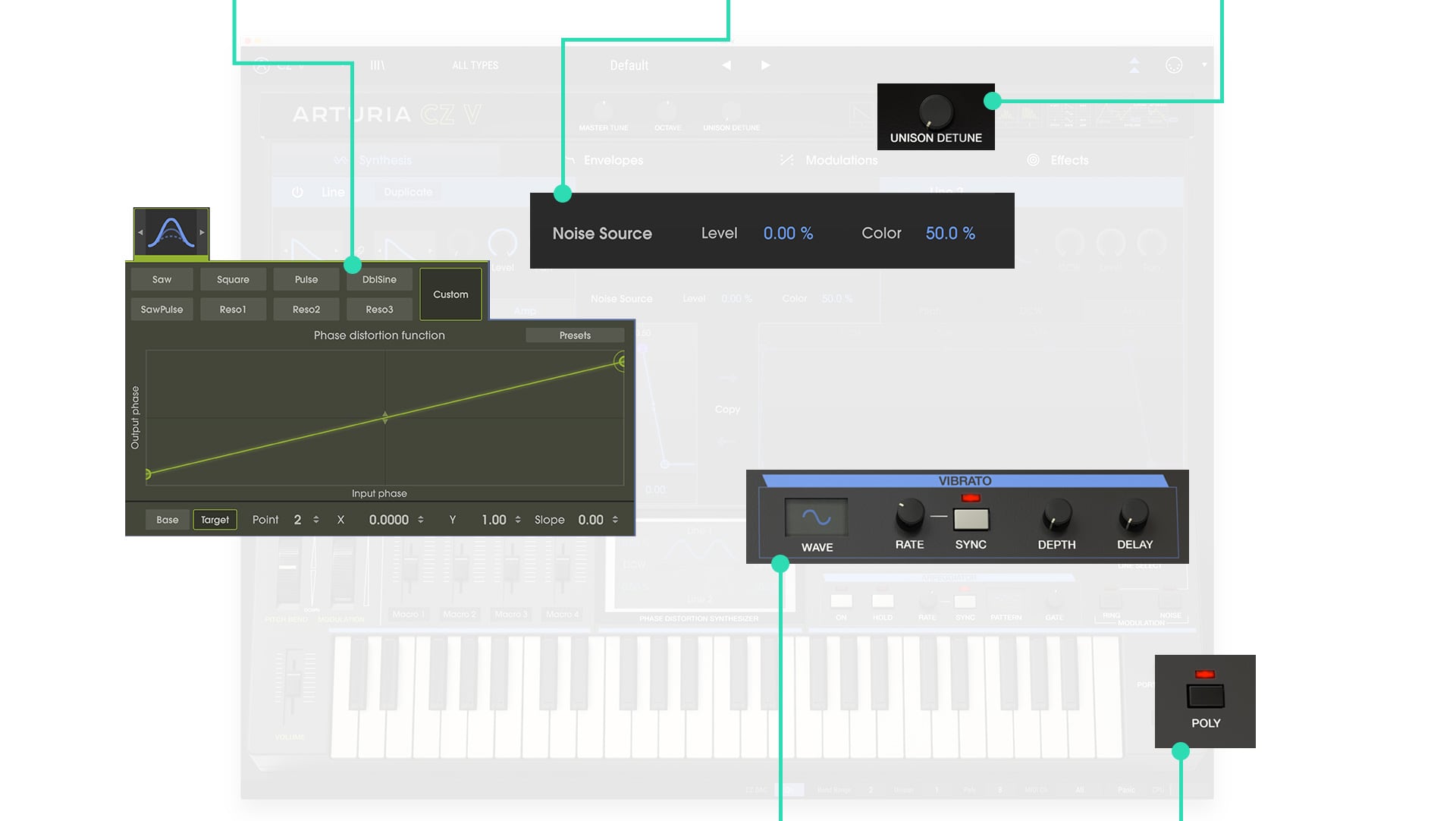Select the Saw waveform button
Viewport: 1456px width, 821px height.
162,279
